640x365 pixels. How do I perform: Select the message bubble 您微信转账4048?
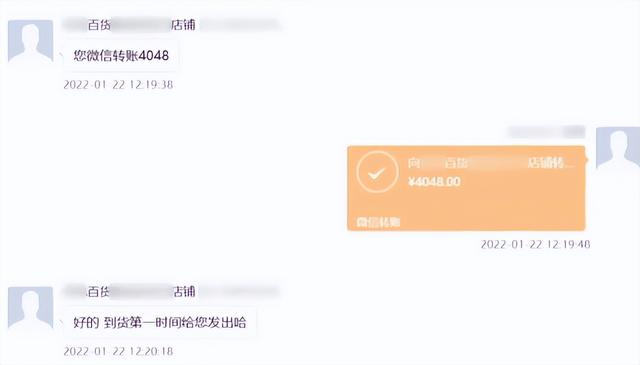121,55
